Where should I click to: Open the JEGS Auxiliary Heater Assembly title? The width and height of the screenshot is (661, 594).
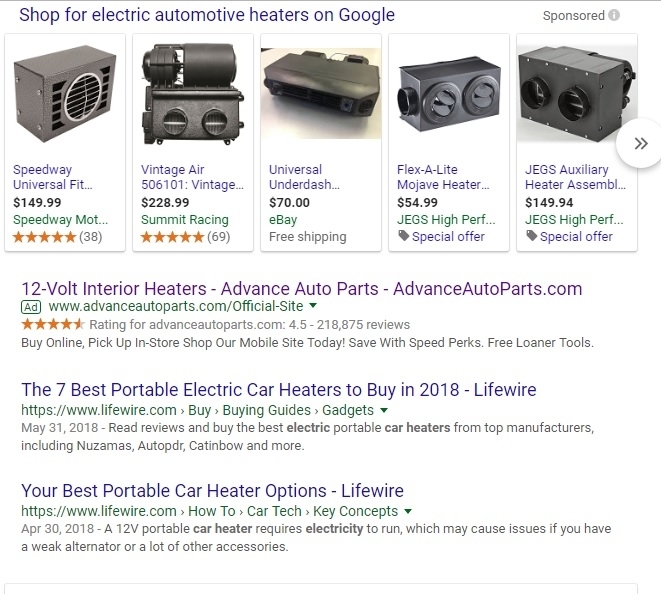575,177
